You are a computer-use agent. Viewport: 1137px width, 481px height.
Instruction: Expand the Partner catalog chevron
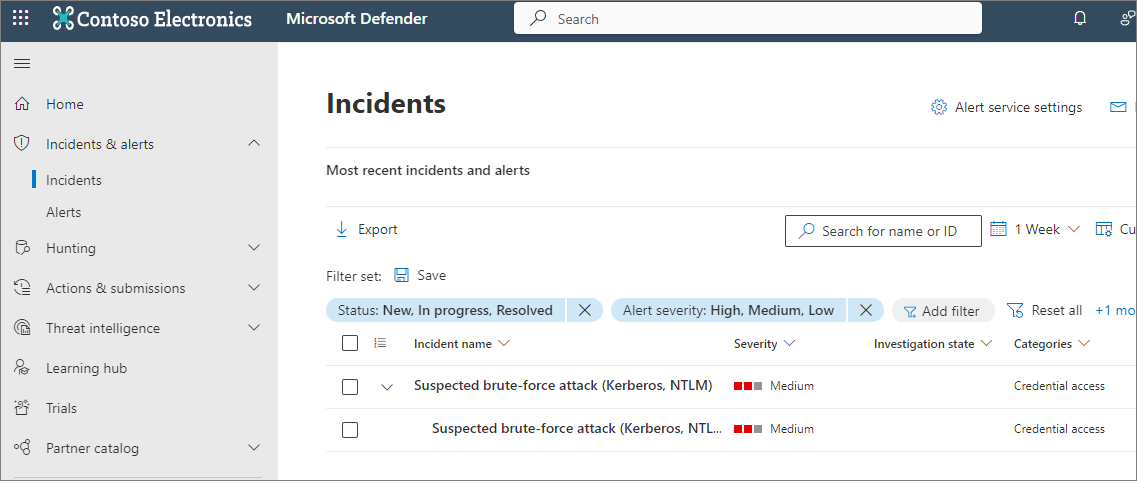[254, 448]
